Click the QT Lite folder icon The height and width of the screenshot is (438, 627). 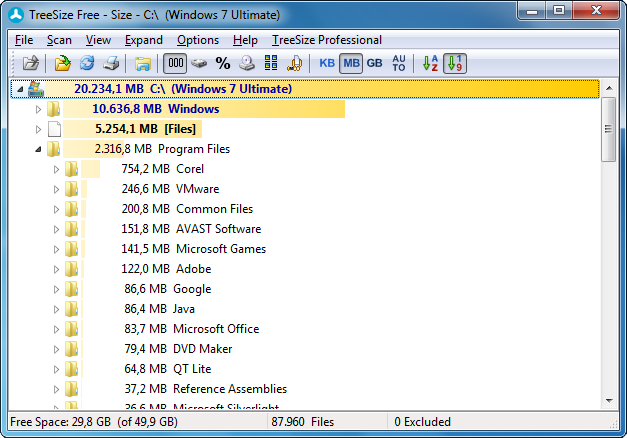pos(72,369)
